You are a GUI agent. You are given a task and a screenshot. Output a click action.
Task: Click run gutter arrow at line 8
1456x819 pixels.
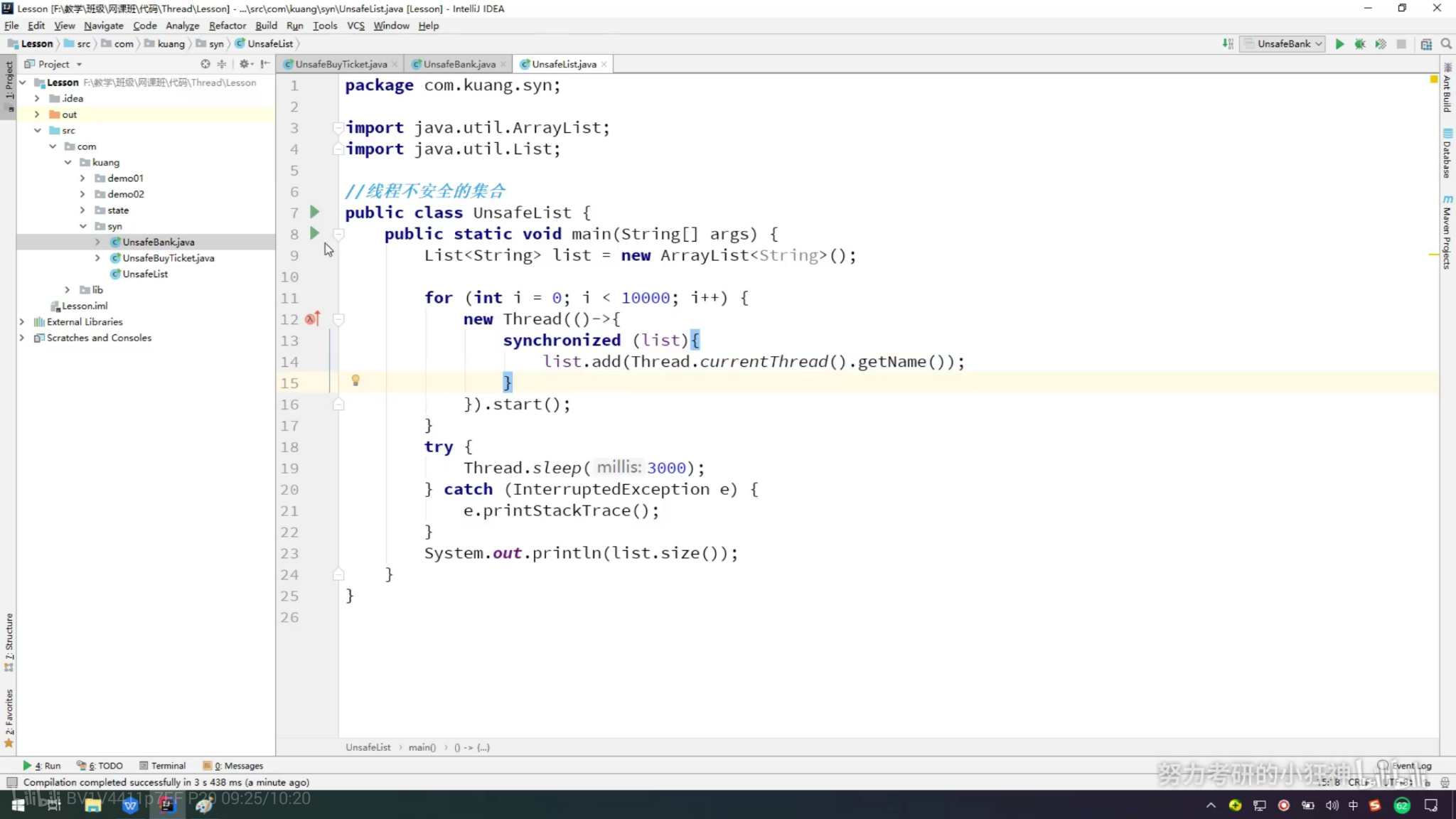pyautogui.click(x=314, y=233)
